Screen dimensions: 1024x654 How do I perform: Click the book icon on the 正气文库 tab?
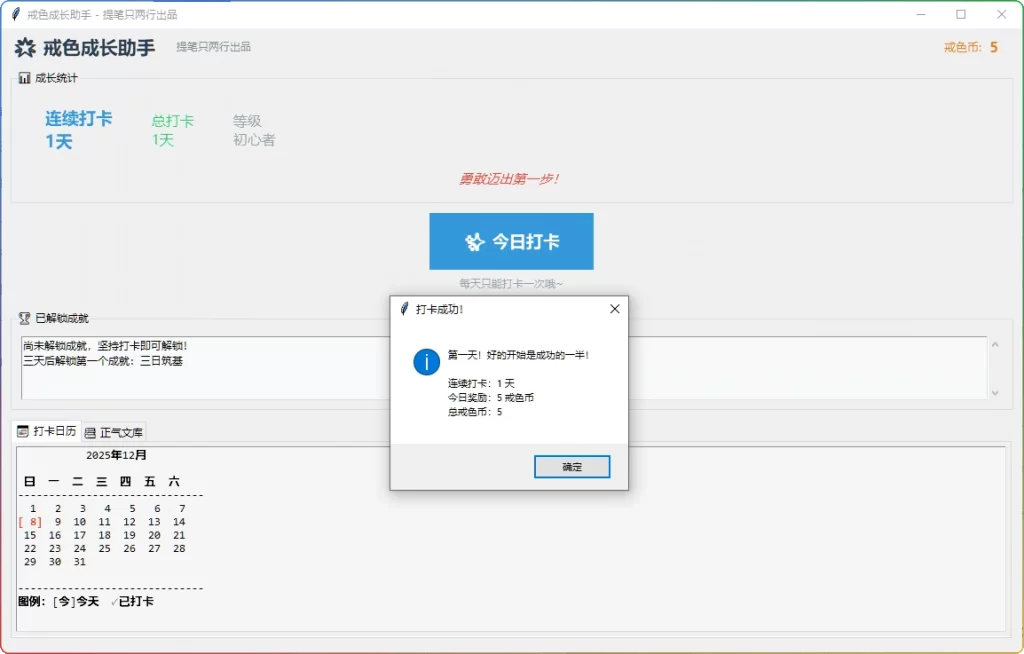pos(89,432)
